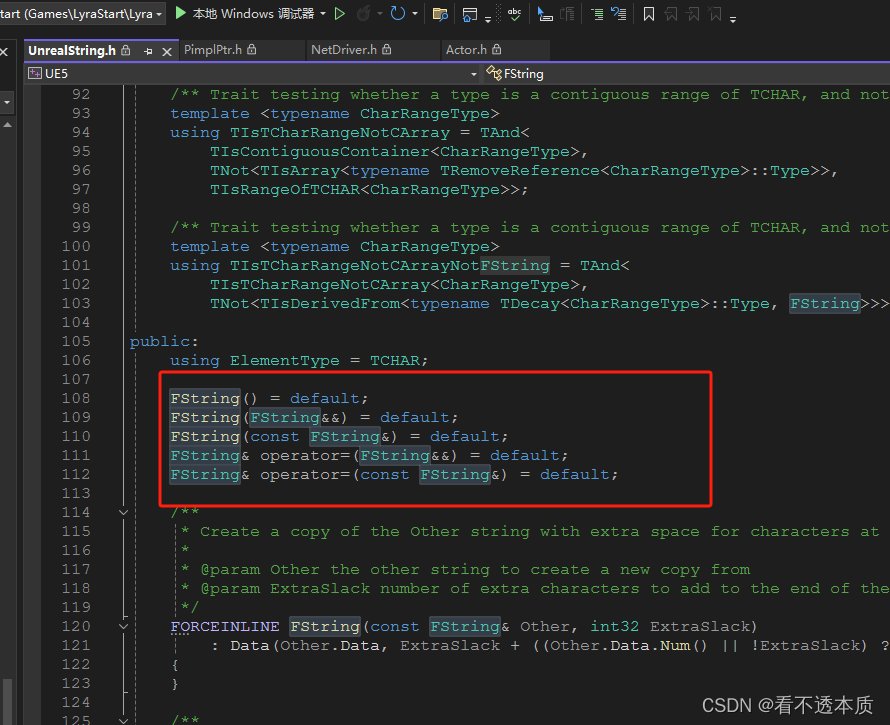The image size is (890, 725).
Task: Click Start Without Debugging hollow play icon
Action: tap(339, 14)
